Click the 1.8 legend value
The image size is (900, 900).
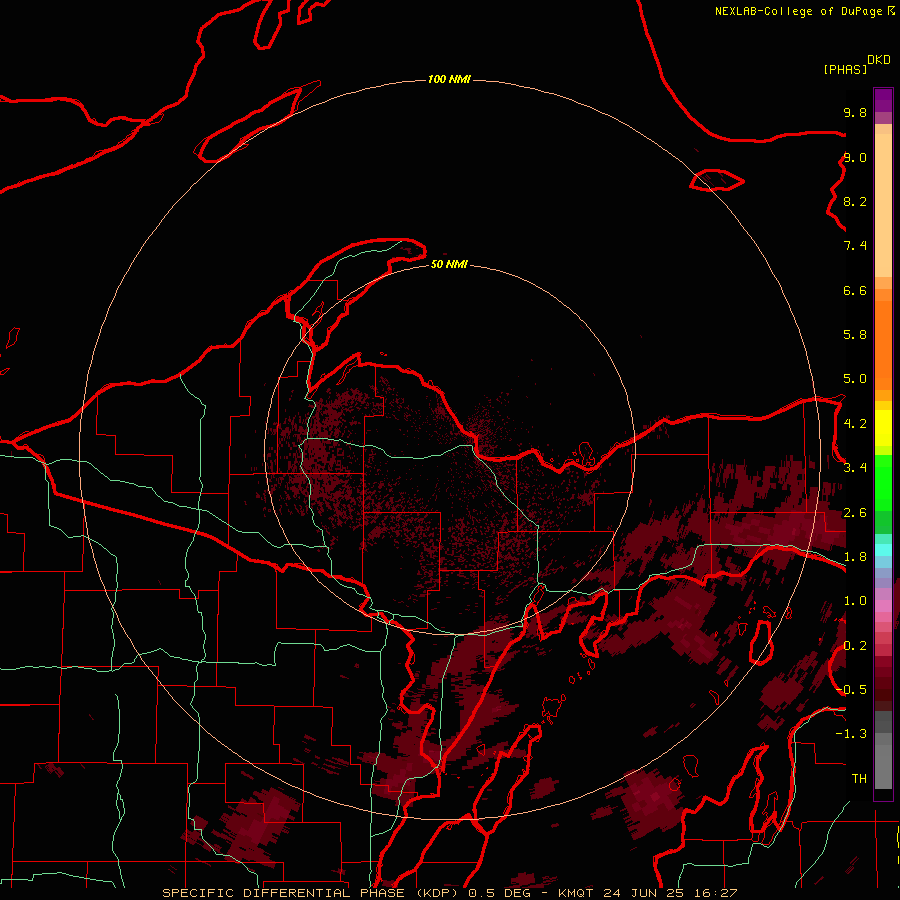click(x=855, y=557)
